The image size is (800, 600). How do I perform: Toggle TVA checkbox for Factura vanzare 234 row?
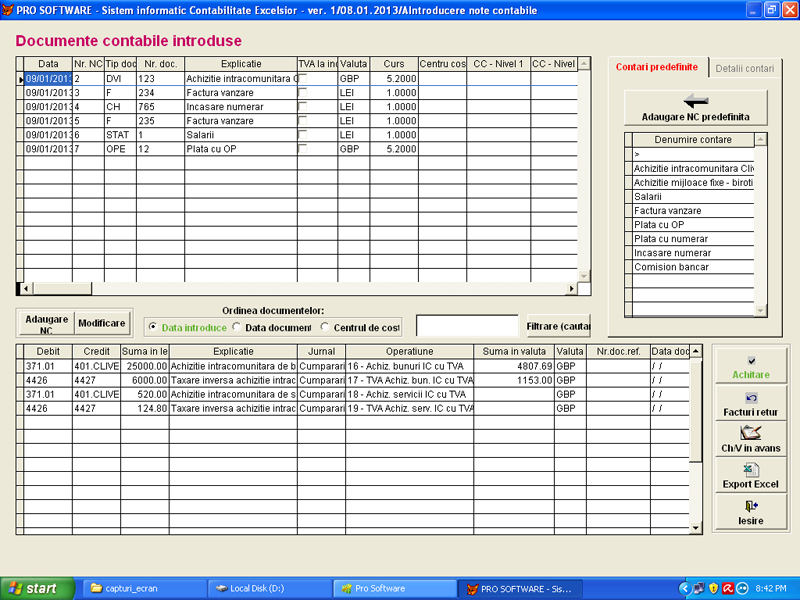tap(303, 92)
